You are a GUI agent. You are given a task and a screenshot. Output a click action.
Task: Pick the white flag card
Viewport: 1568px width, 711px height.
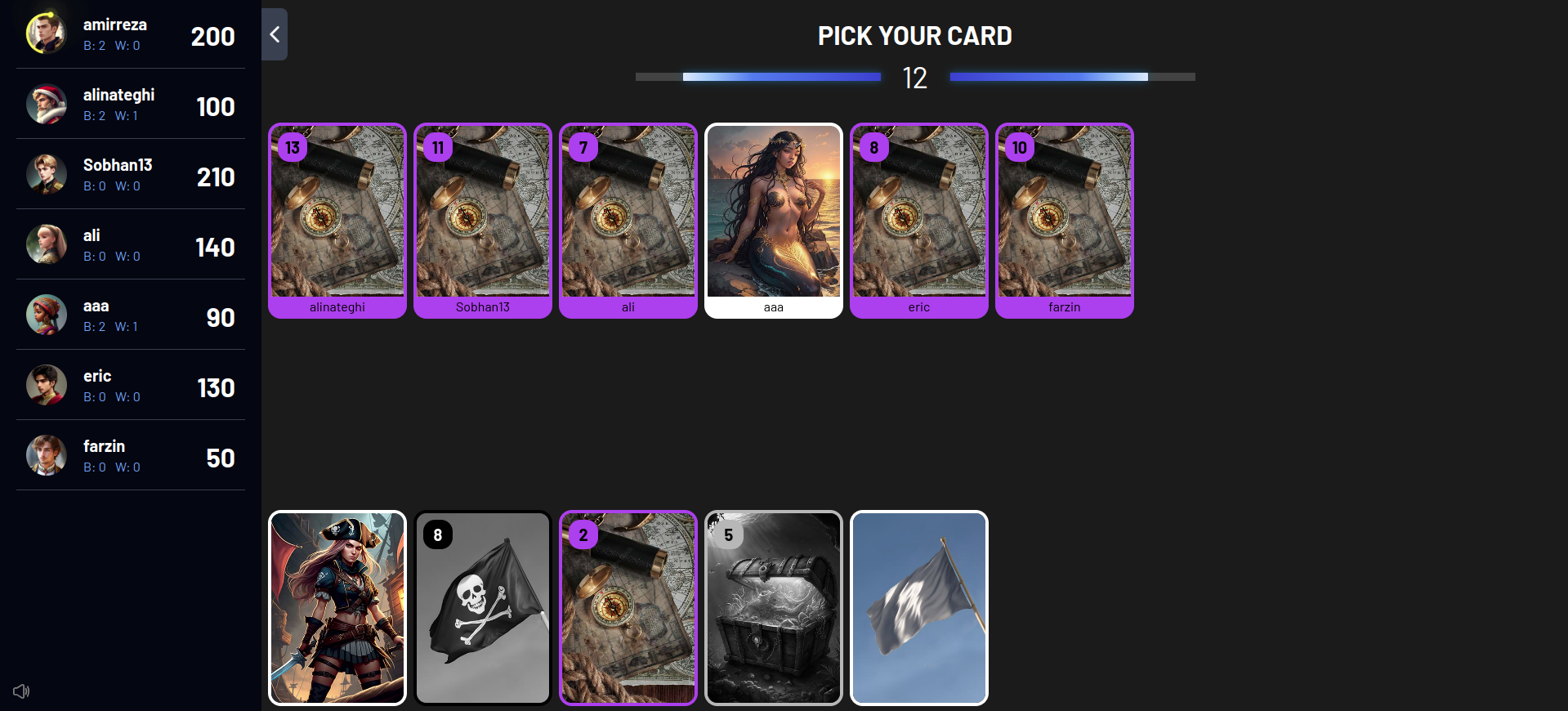(919, 608)
